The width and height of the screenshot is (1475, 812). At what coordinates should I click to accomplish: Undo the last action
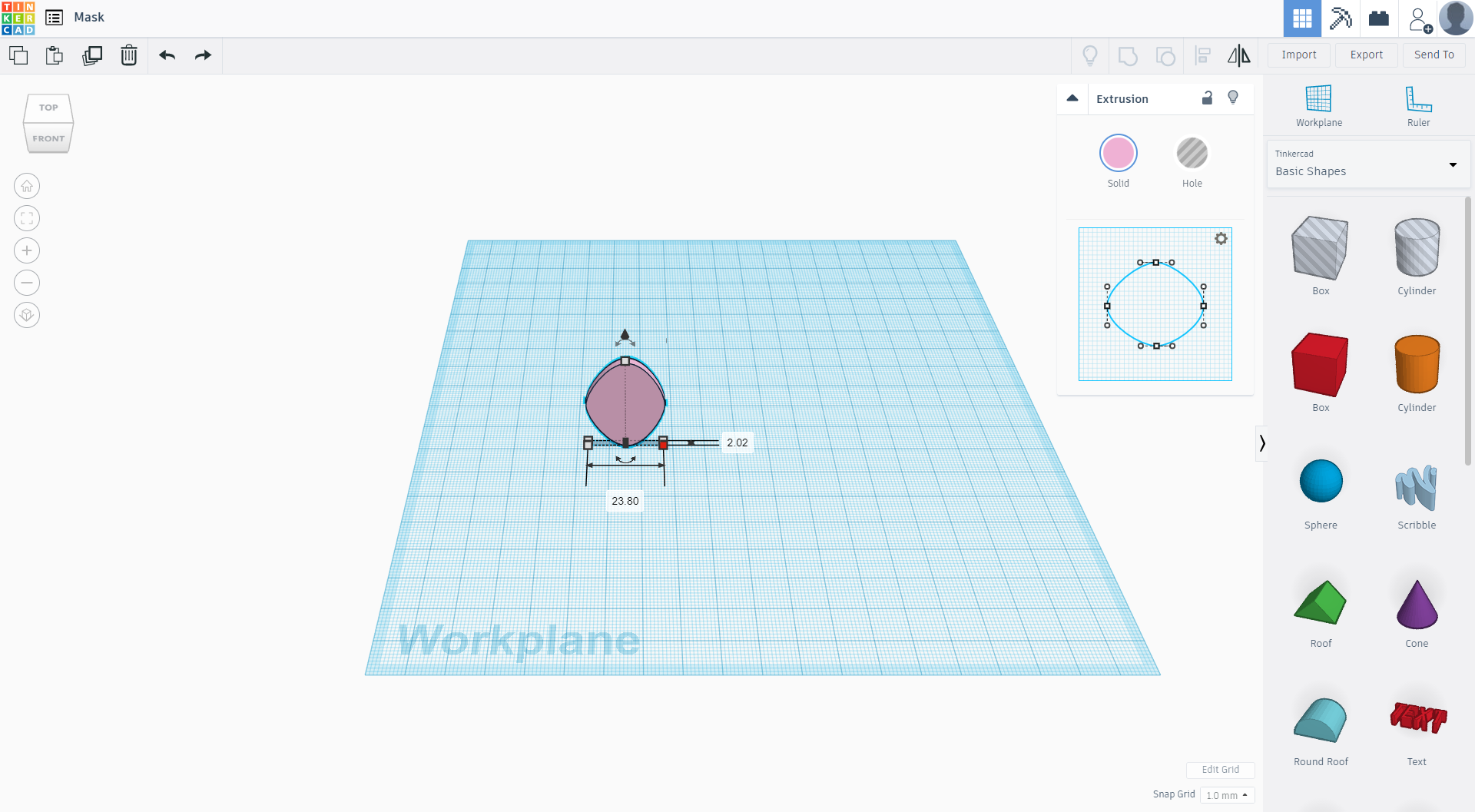[x=167, y=55]
